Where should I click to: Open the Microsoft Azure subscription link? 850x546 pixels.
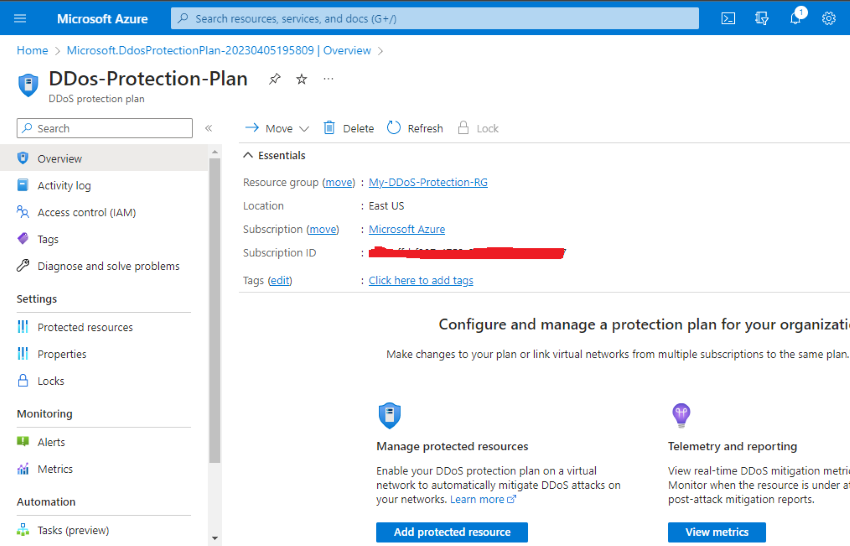coord(407,229)
